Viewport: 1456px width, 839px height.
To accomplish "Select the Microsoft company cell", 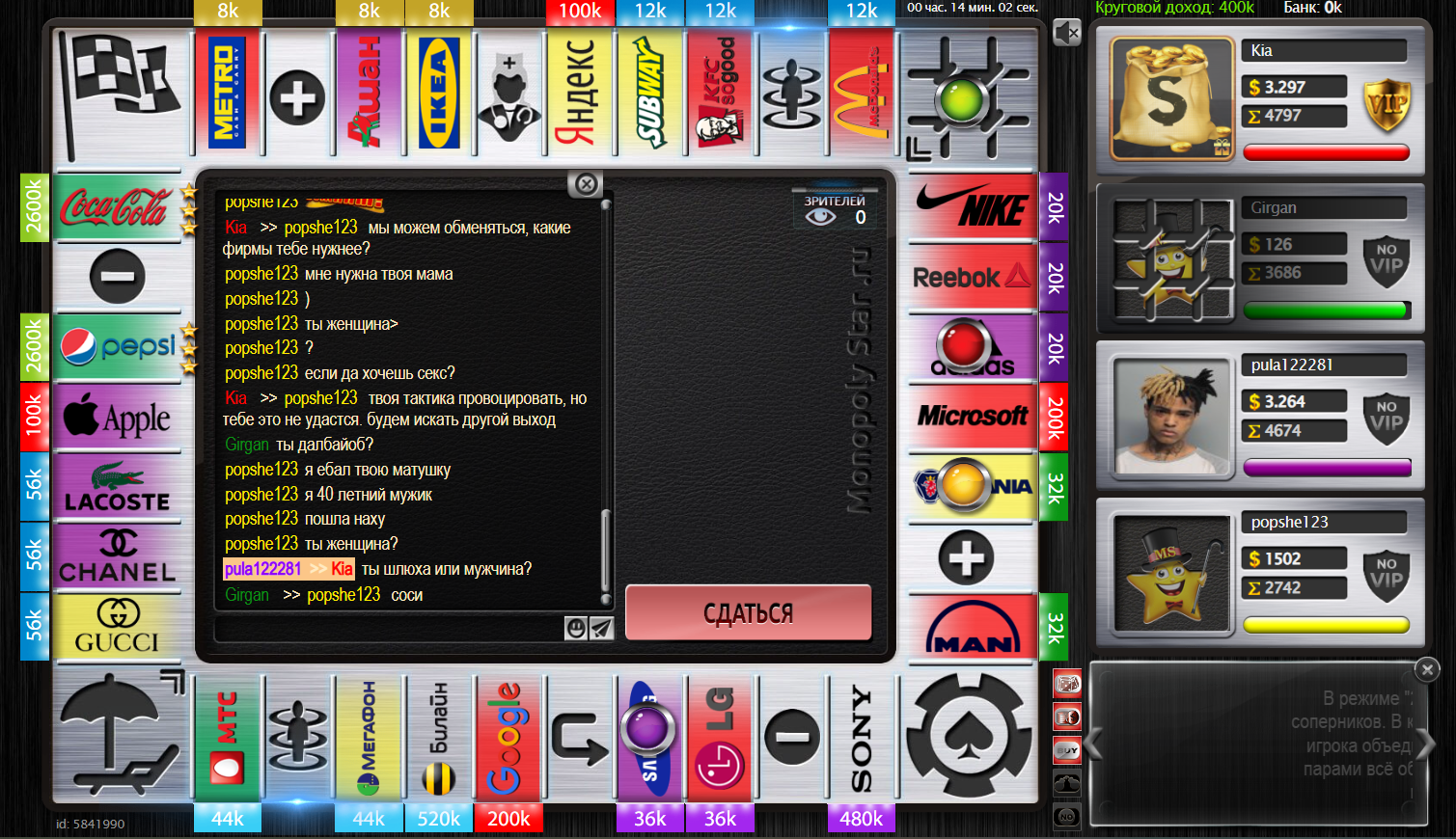I will point(973,417).
